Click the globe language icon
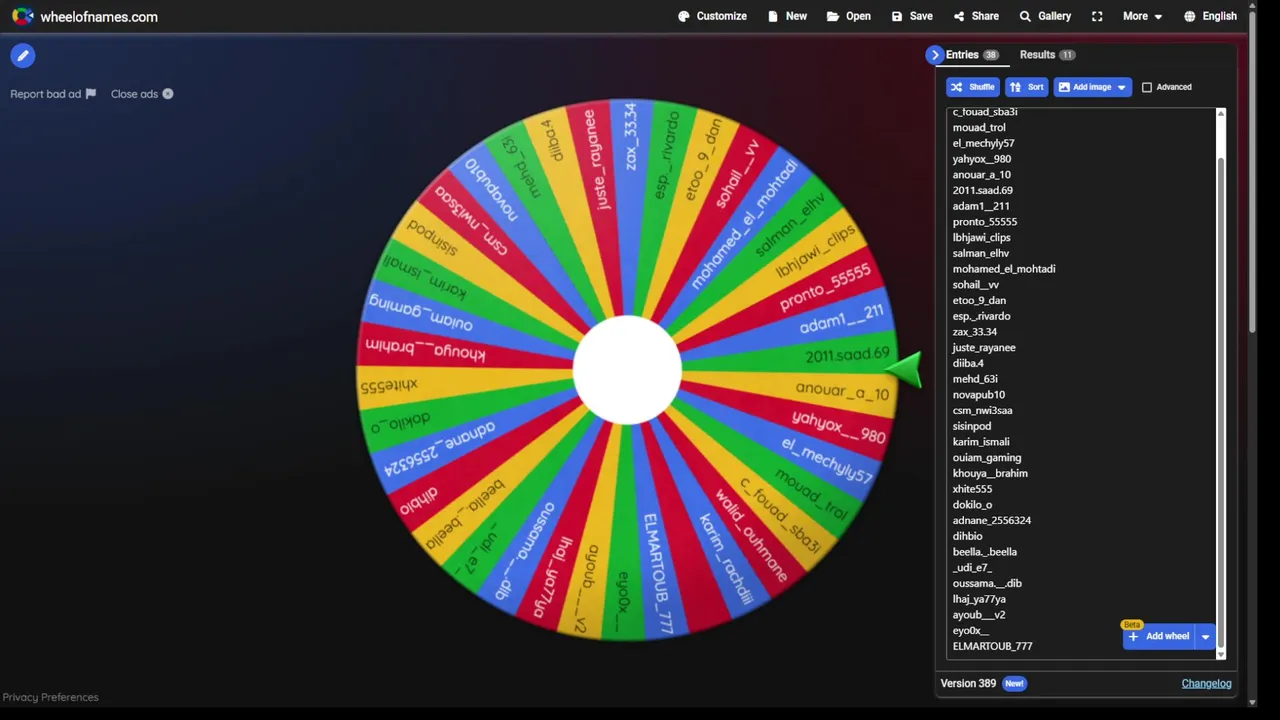1280x720 pixels. pos(1189,16)
